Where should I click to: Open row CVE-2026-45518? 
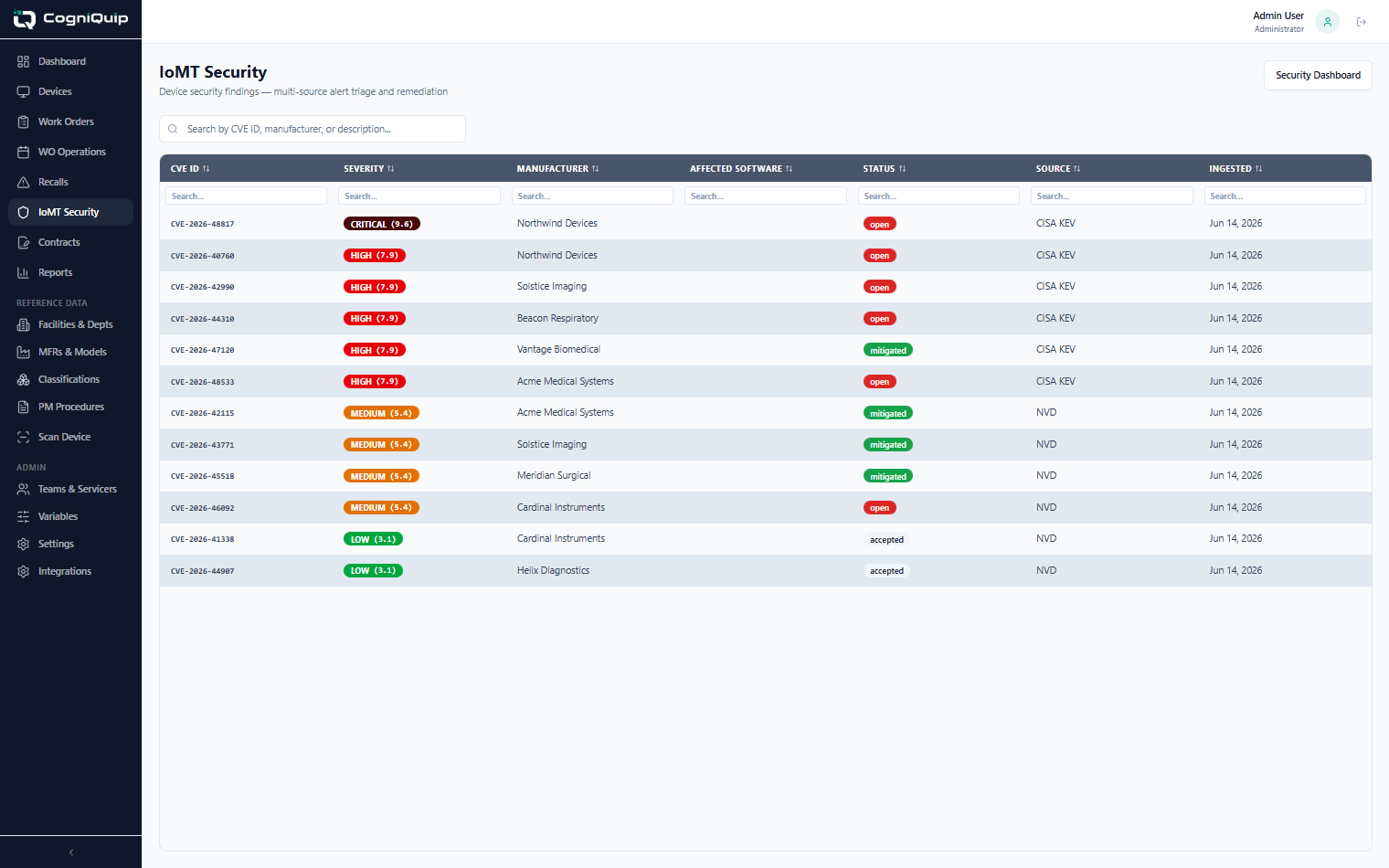tap(766, 476)
